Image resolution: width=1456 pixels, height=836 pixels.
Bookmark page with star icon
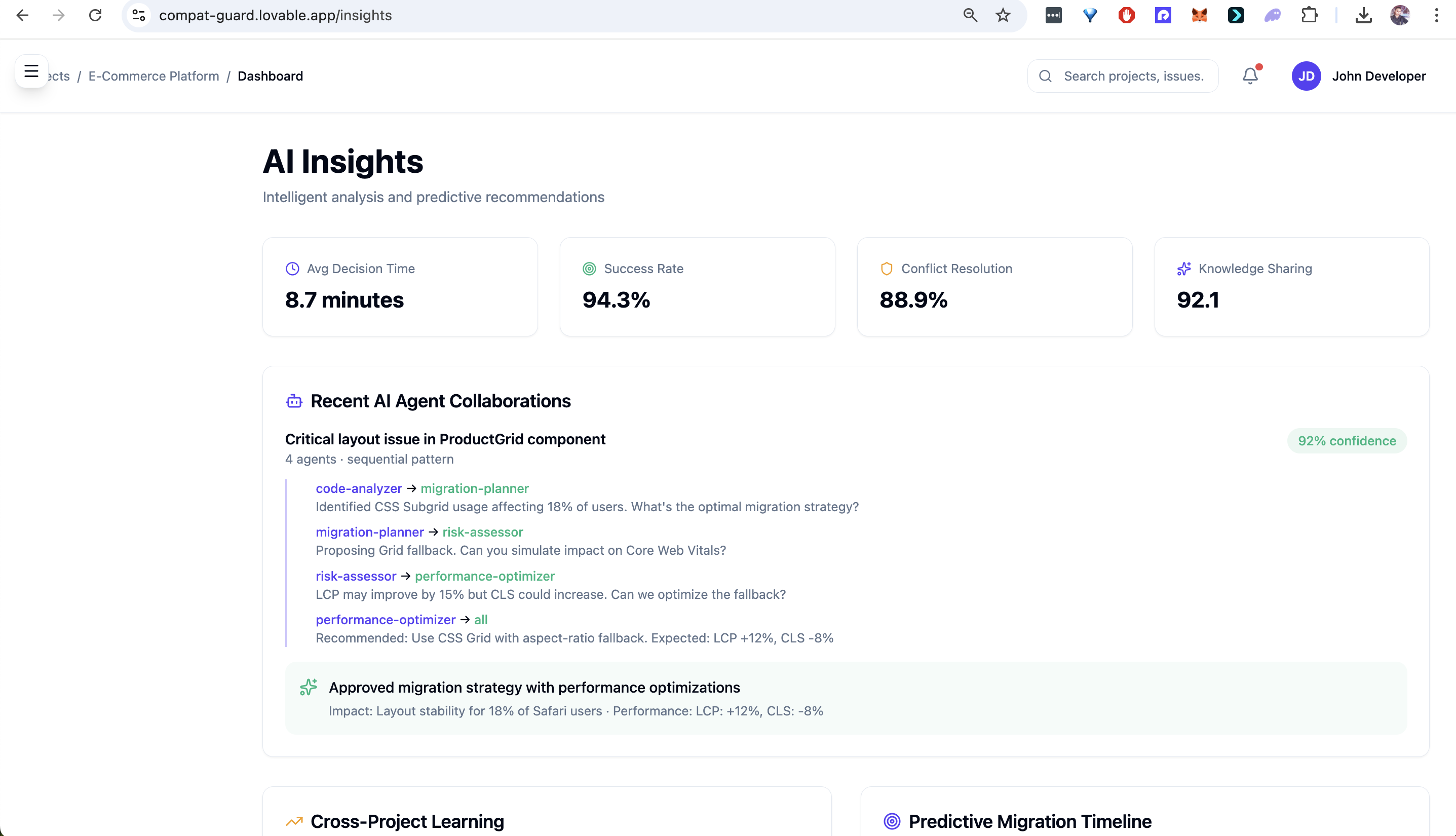coord(1003,16)
